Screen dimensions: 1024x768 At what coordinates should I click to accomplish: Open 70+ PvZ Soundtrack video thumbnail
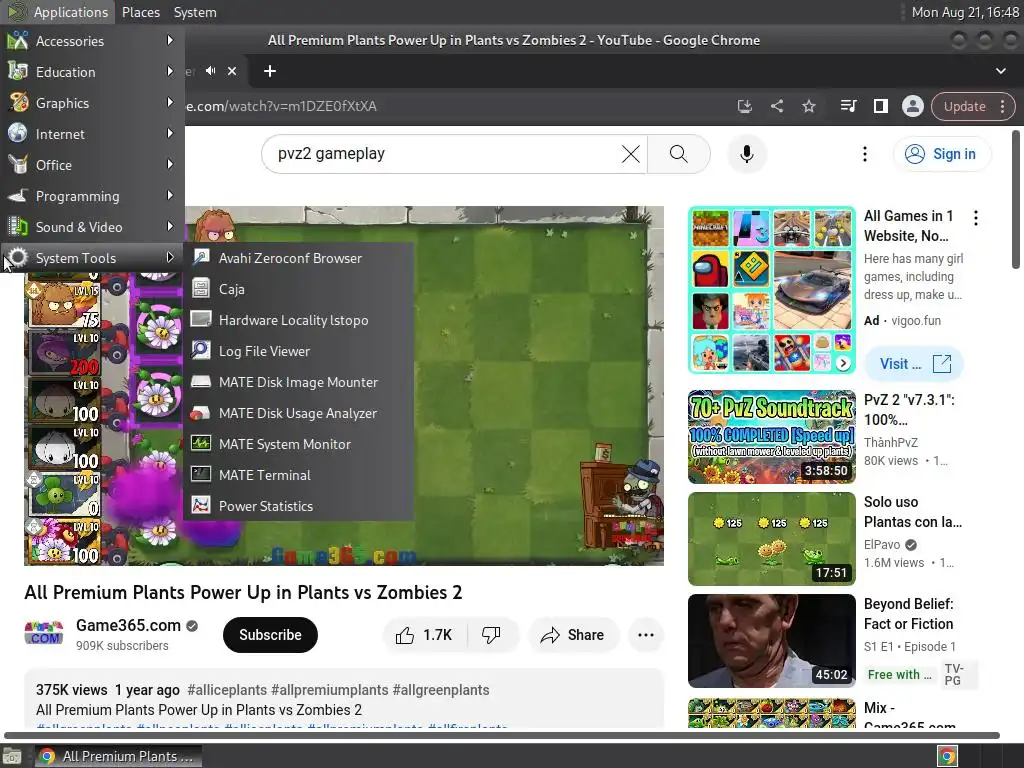(x=771, y=437)
